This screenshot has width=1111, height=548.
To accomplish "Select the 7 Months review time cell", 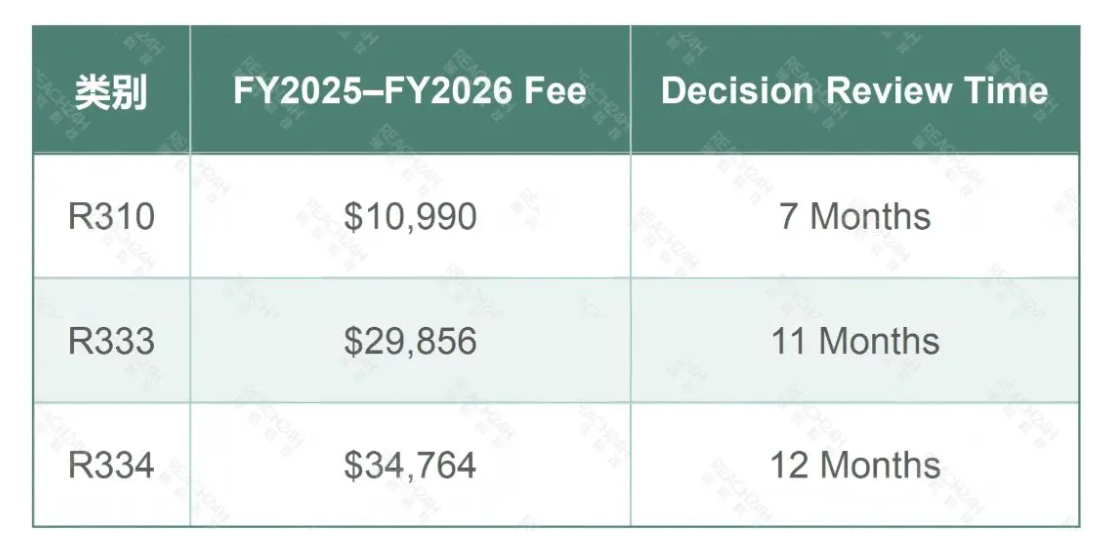I will coord(855,216).
